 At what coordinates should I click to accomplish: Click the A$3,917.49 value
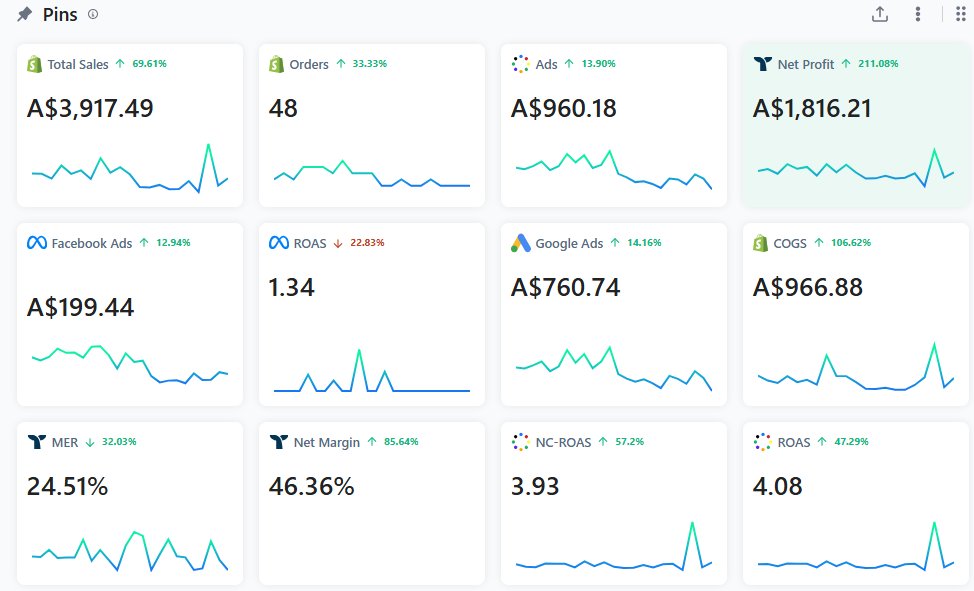(90, 108)
